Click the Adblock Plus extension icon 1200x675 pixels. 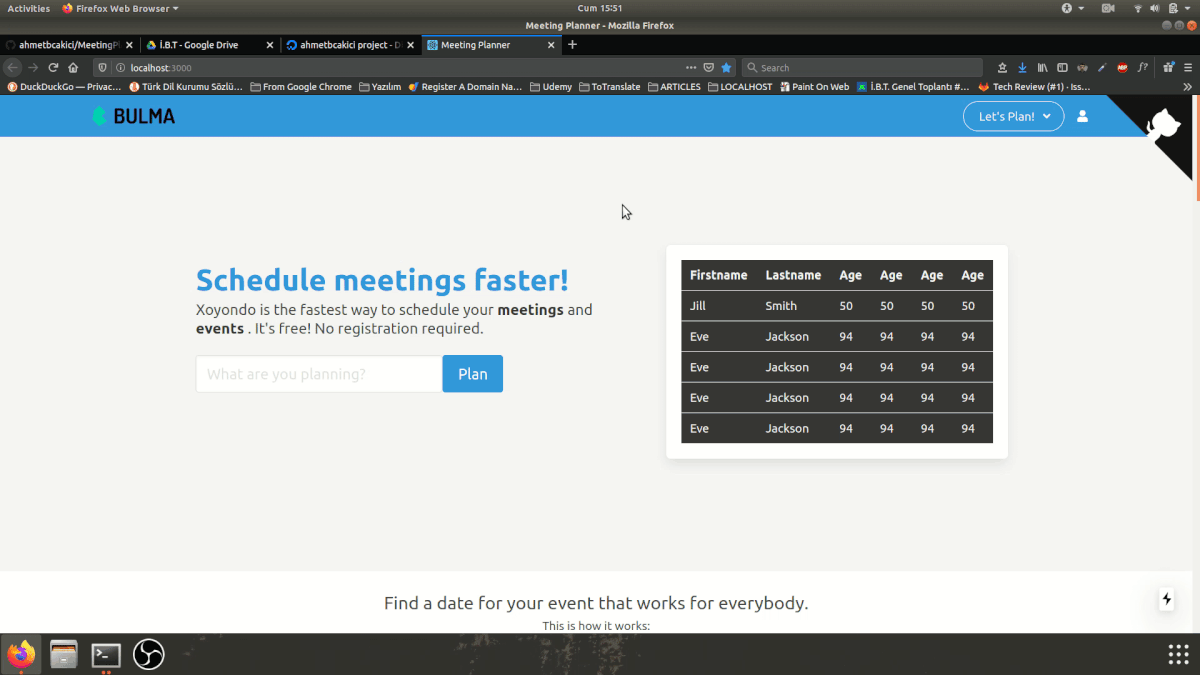coord(1122,68)
